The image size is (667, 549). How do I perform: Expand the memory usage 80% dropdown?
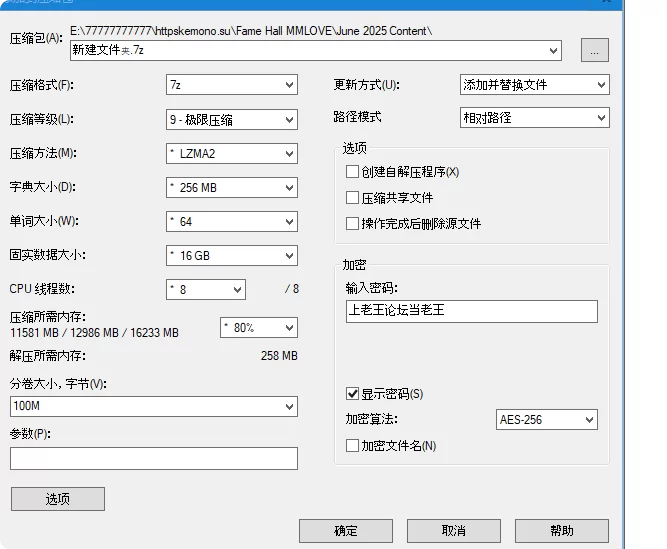point(259,328)
